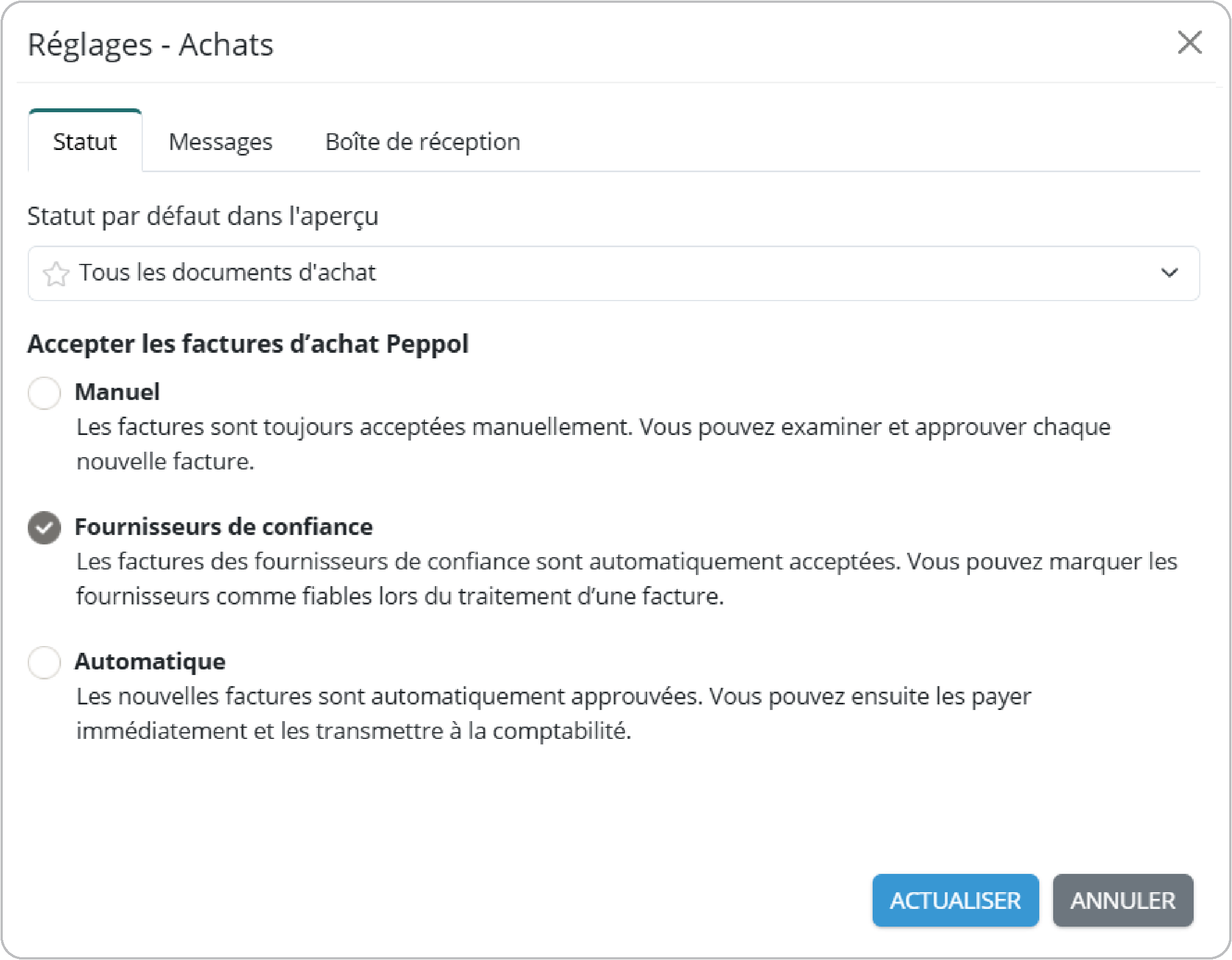This screenshot has width=1232, height=960.
Task: Expand the default status dropdown chevron
Action: (x=1170, y=273)
